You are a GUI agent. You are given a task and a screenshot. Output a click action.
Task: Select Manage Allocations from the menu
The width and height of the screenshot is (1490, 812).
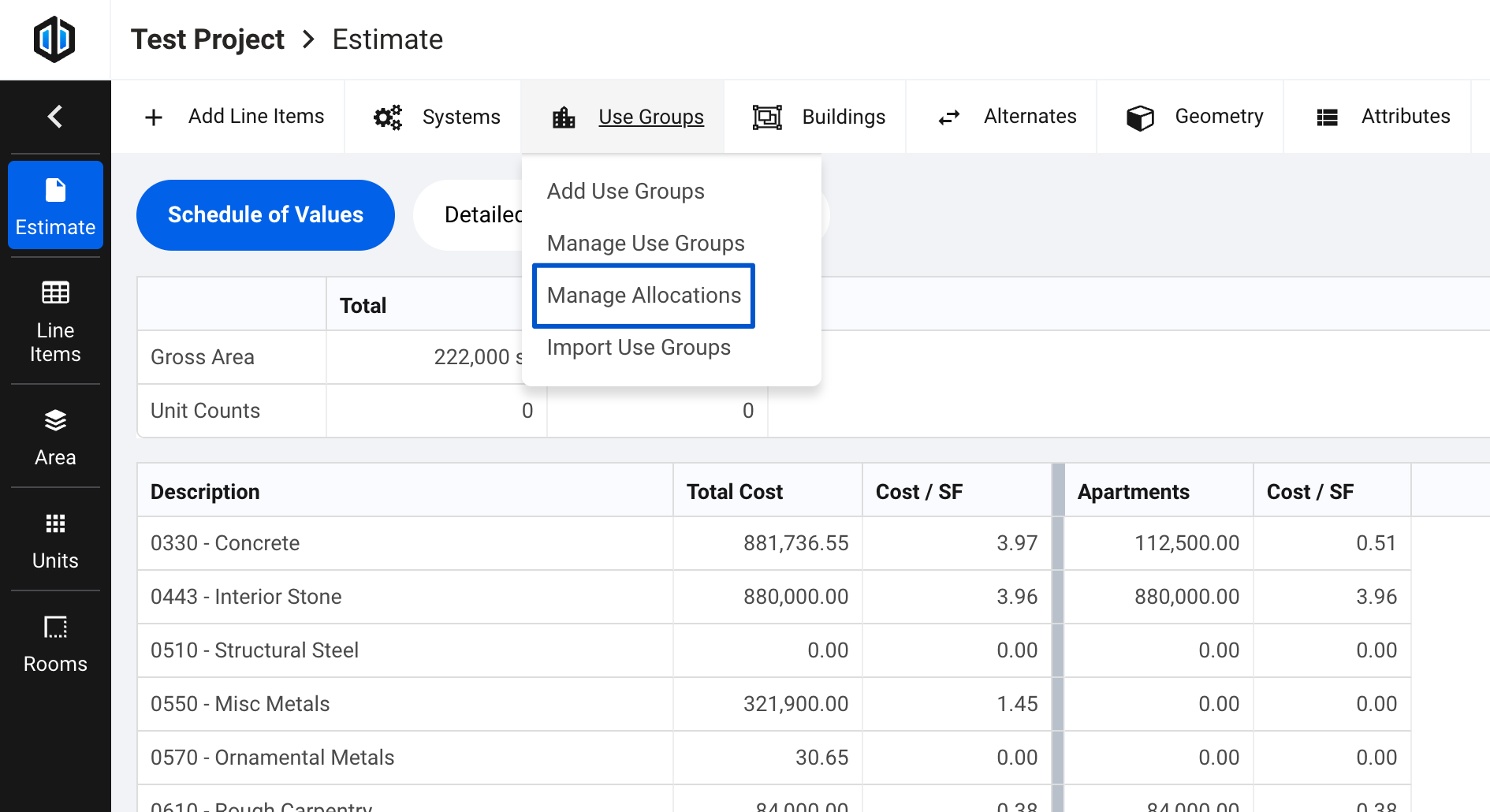tap(643, 296)
